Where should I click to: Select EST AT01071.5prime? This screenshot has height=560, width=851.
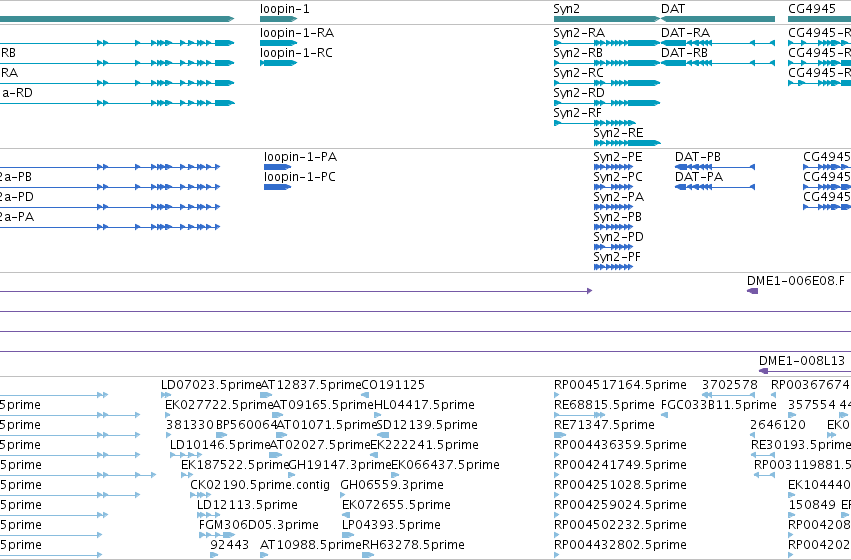point(283,435)
